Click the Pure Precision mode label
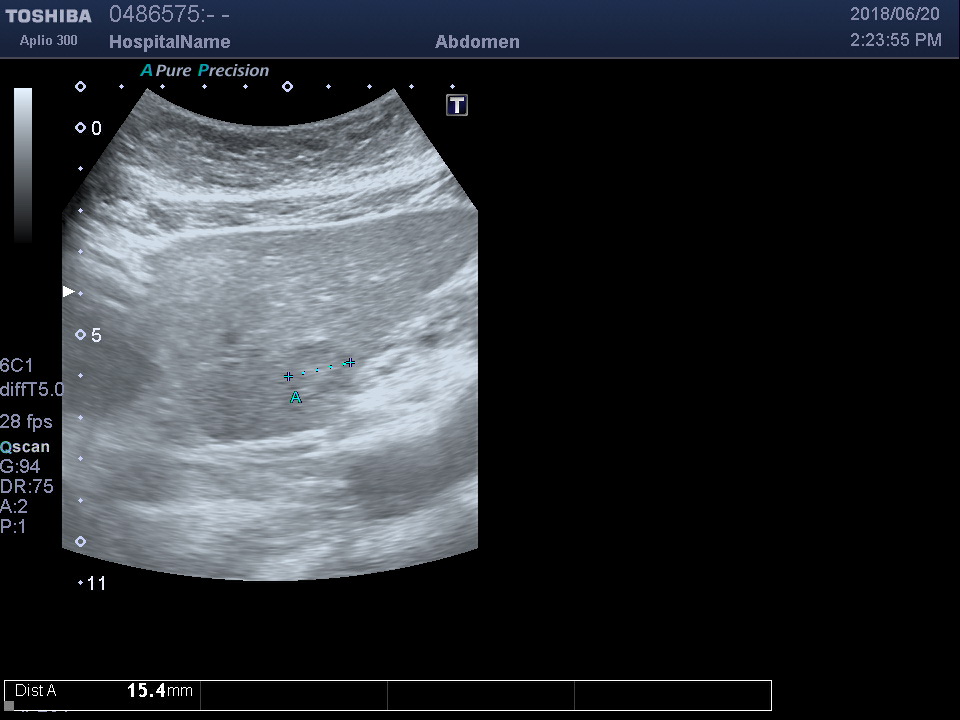 tap(206, 71)
